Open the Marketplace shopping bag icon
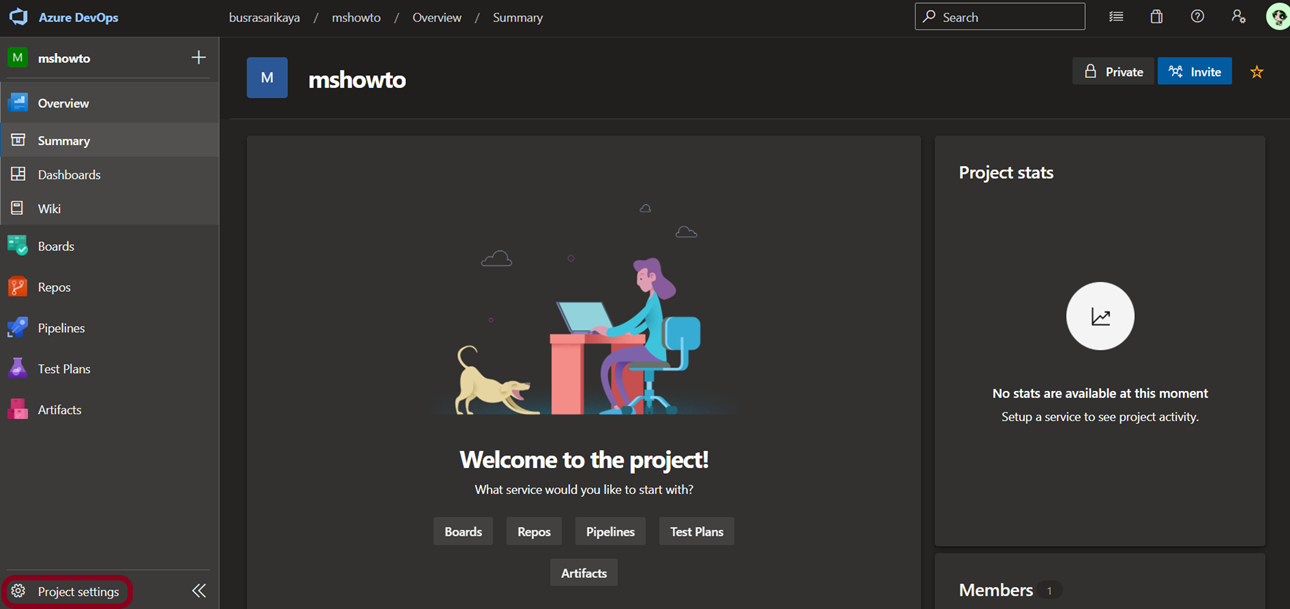This screenshot has width=1290, height=609. (1156, 17)
